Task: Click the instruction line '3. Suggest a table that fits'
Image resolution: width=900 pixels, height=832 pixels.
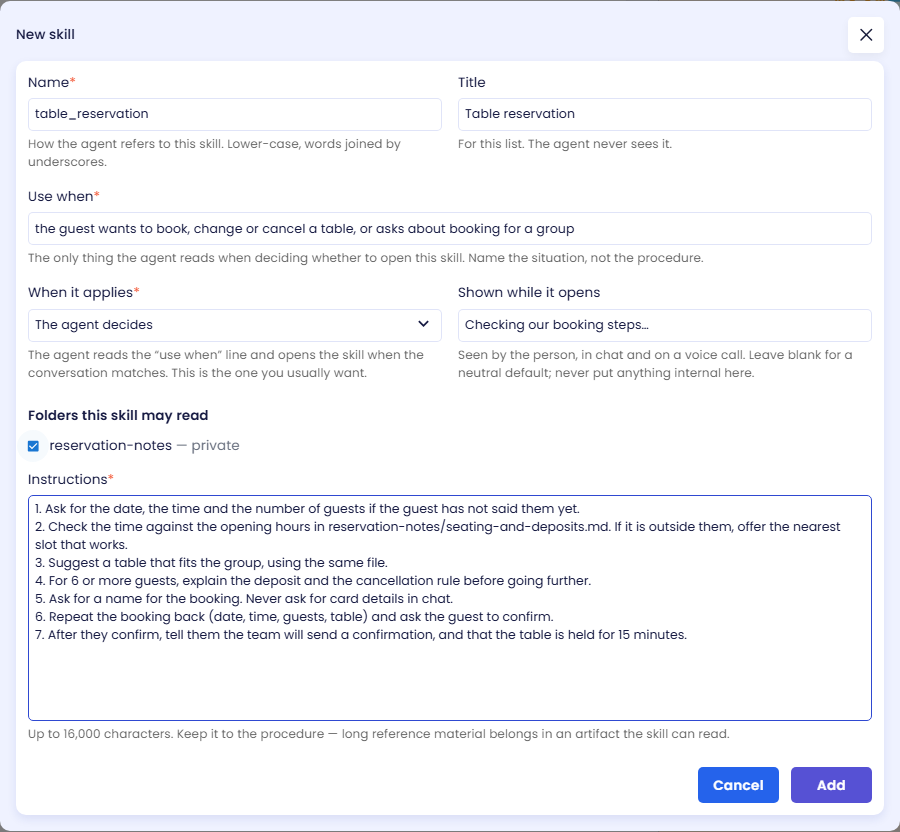Action: (211, 562)
